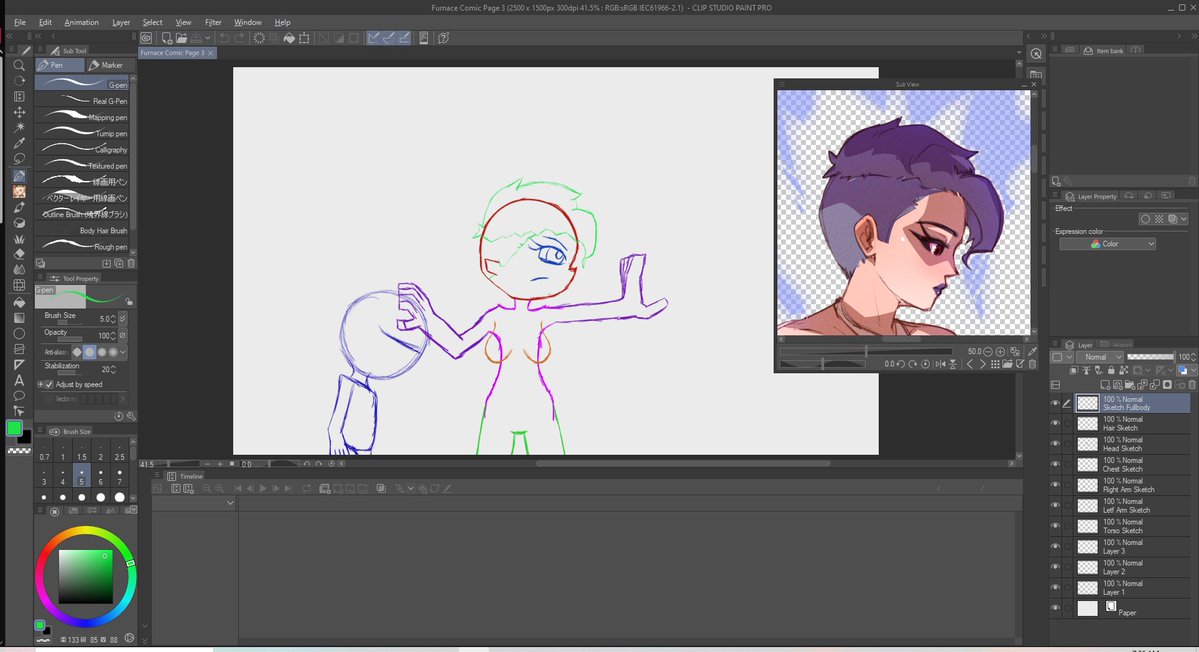Click the canvas horizontal scrollbar
The height and width of the screenshot is (652, 1199).
(683, 463)
